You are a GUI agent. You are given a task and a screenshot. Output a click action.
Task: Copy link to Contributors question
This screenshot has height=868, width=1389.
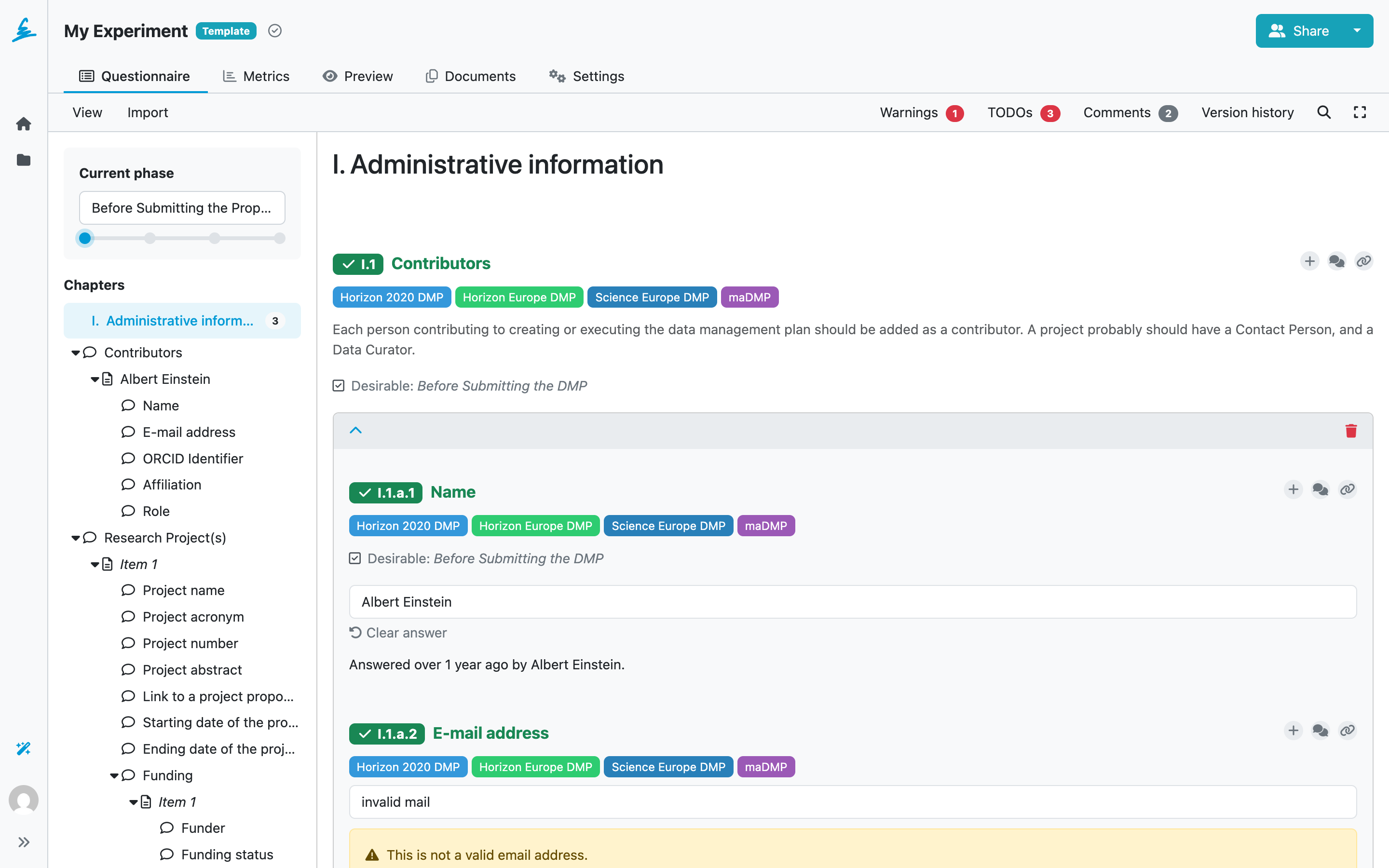[x=1364, y=262]
